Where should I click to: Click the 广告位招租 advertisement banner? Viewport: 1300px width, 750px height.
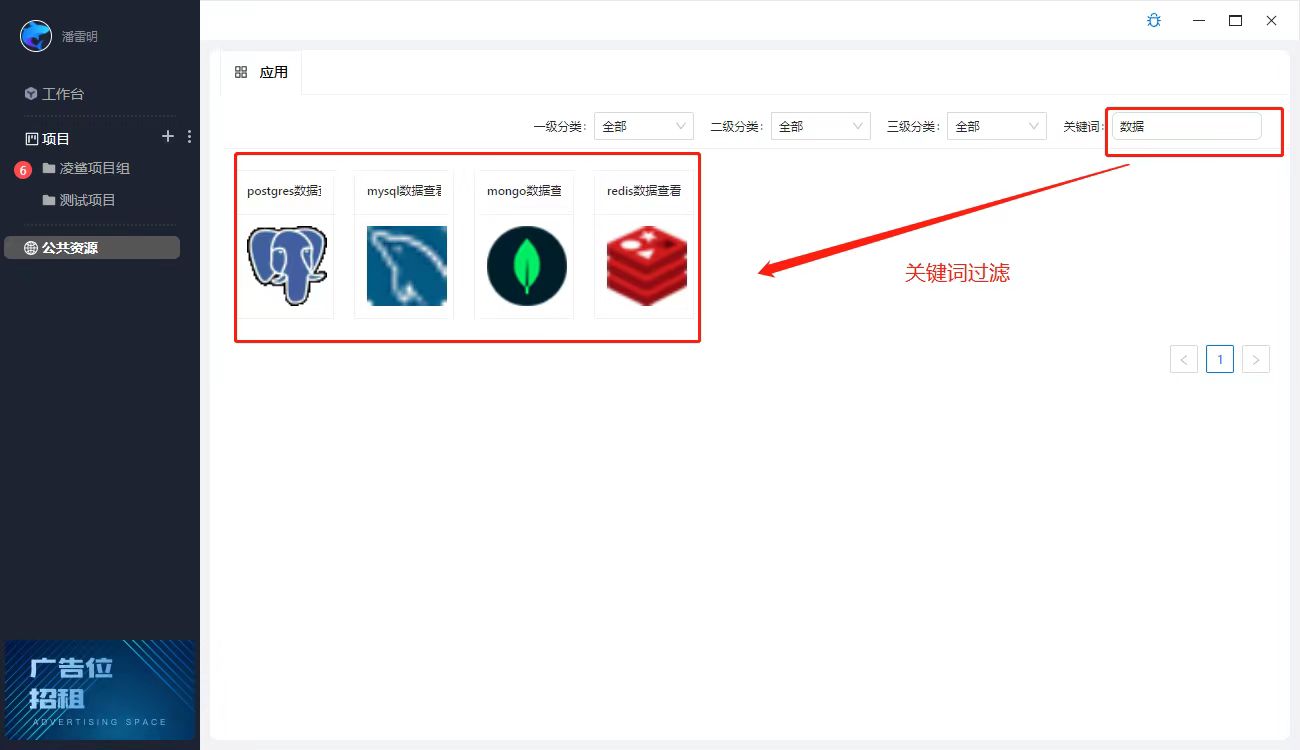click(100, 690)
